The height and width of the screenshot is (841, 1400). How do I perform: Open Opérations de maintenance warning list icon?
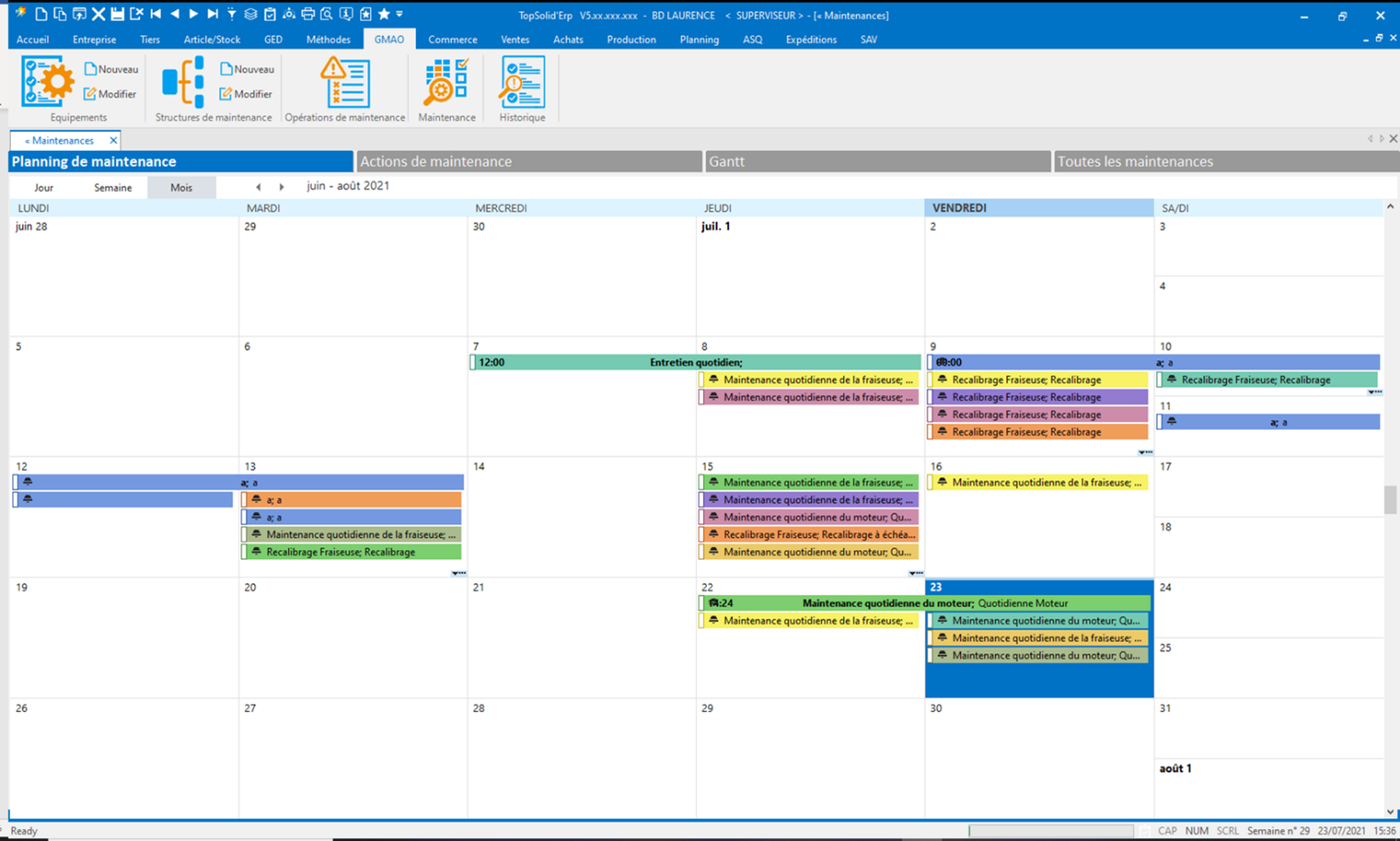click(x=345, y=82)
